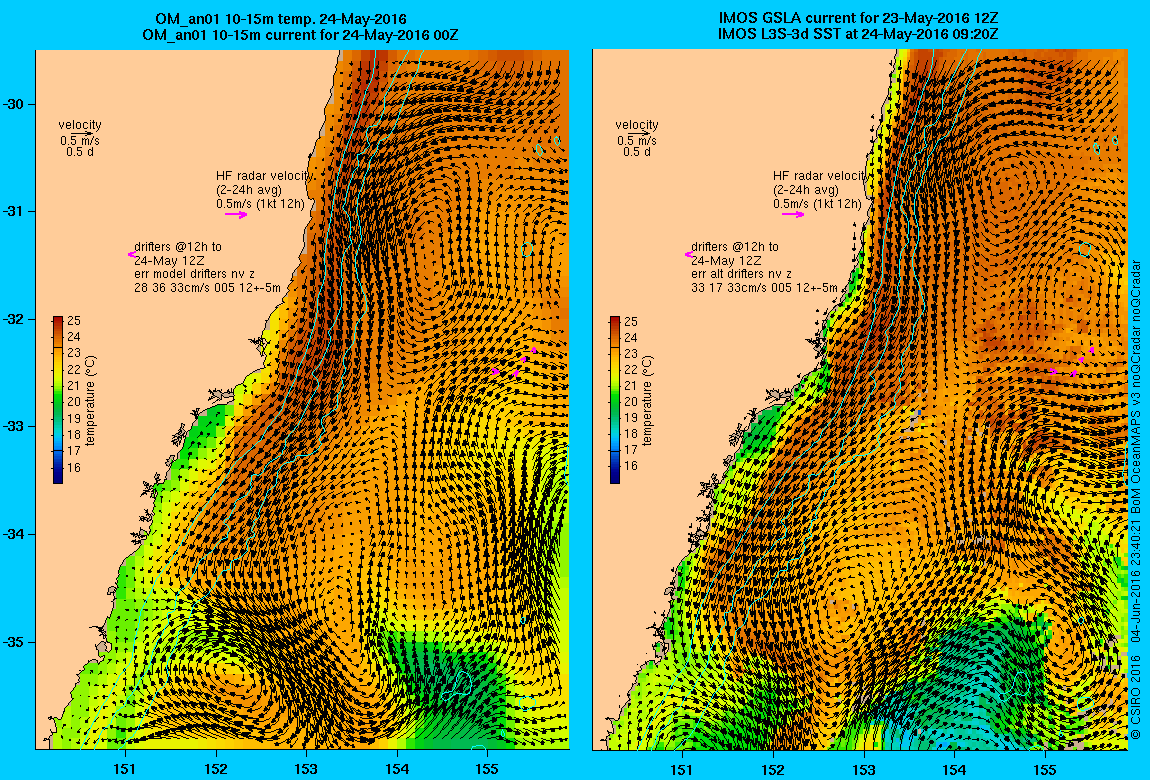Click longitude label '151' under left map
1150x780 pixels.
(x=125, y=769)
